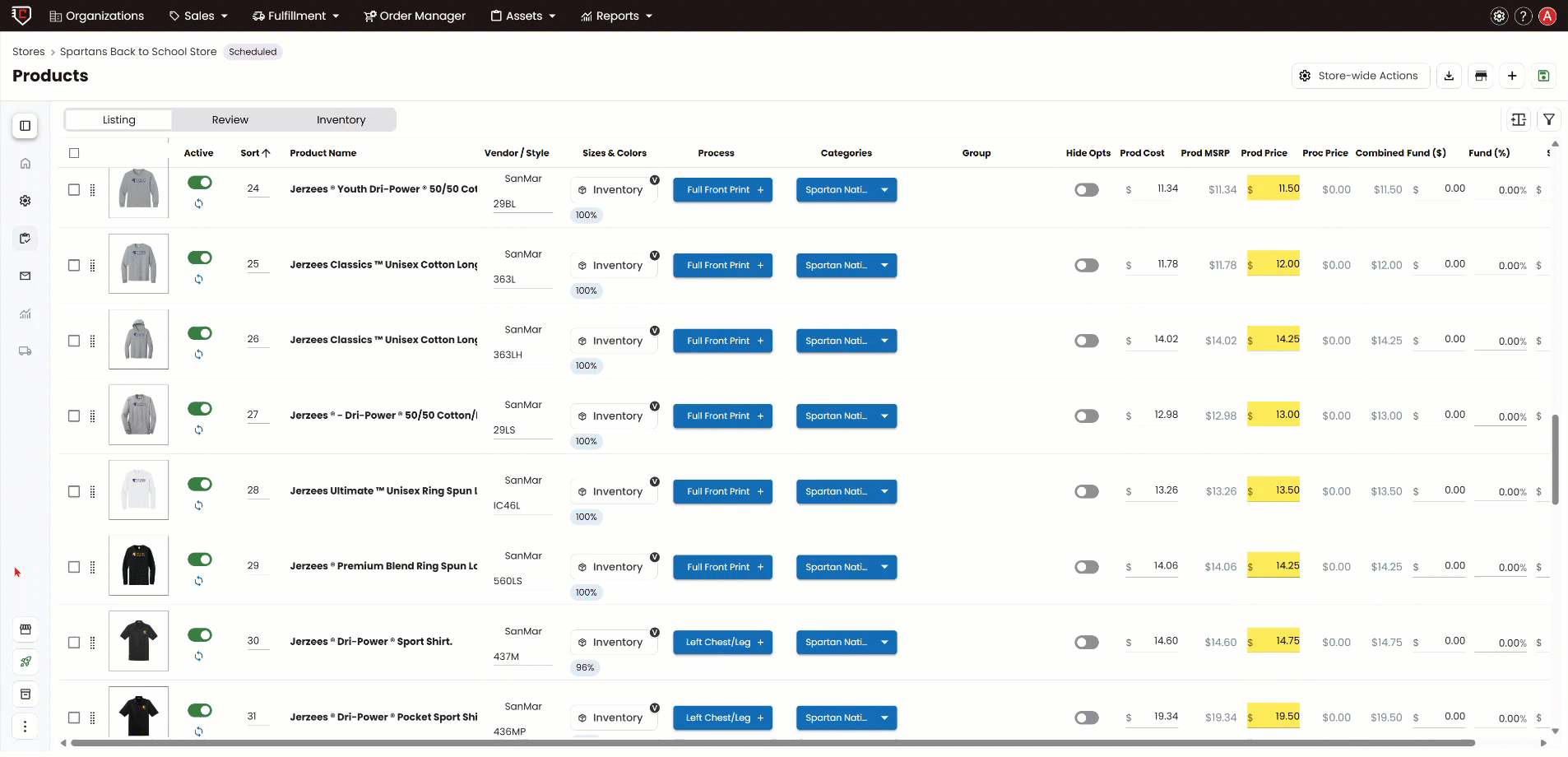1568x757 pixels.
Task: Select the checkbox for the 363LH row
Action: click(74, 341)
